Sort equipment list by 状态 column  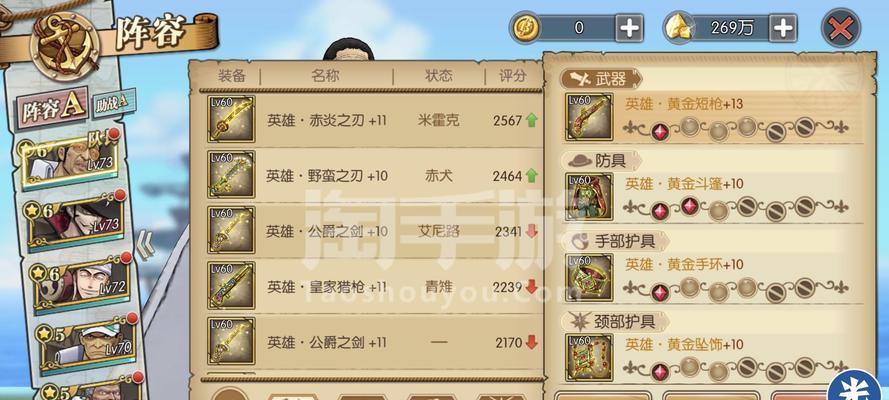439,76
